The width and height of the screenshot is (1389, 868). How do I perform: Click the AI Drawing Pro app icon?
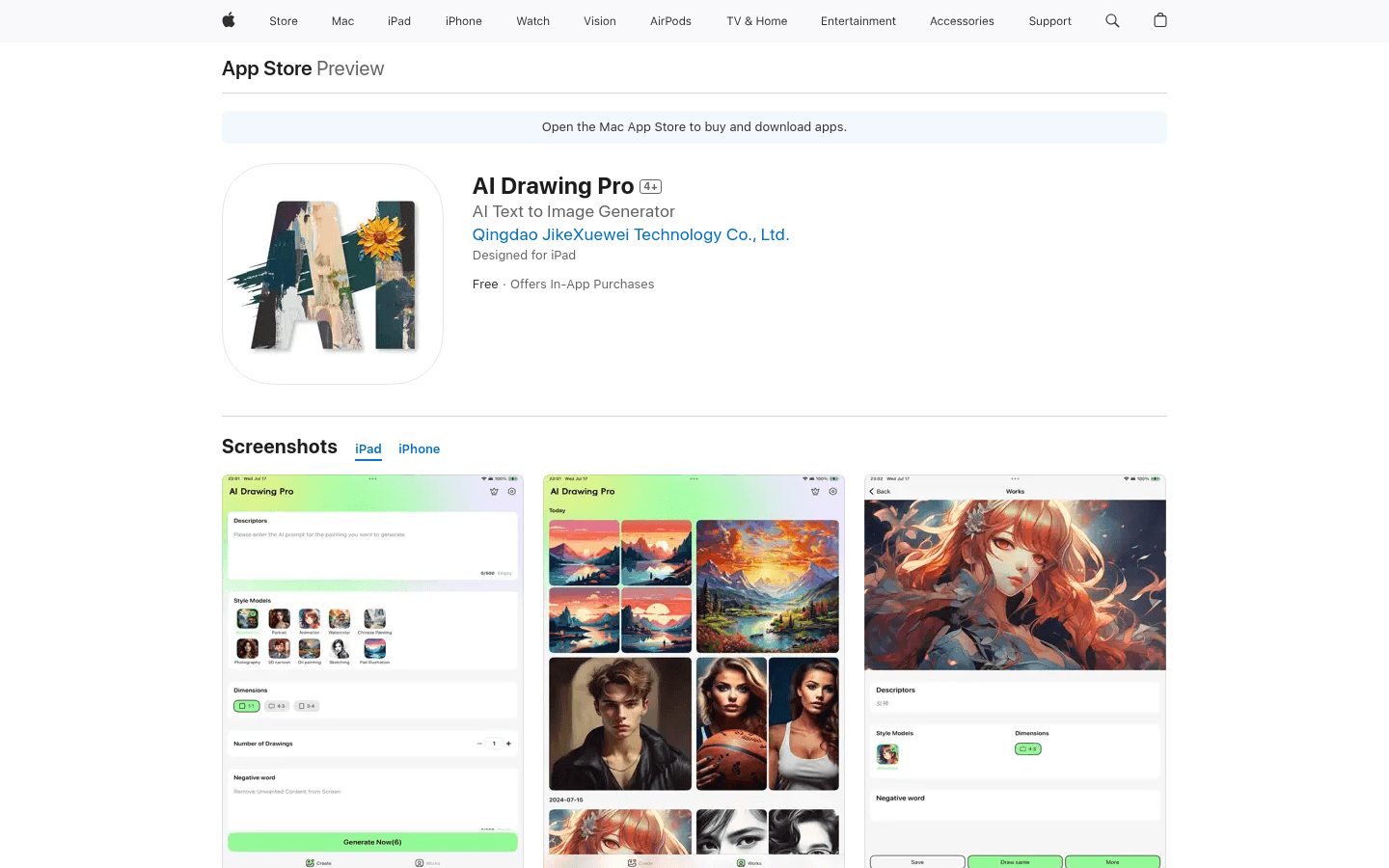(333, 274)
